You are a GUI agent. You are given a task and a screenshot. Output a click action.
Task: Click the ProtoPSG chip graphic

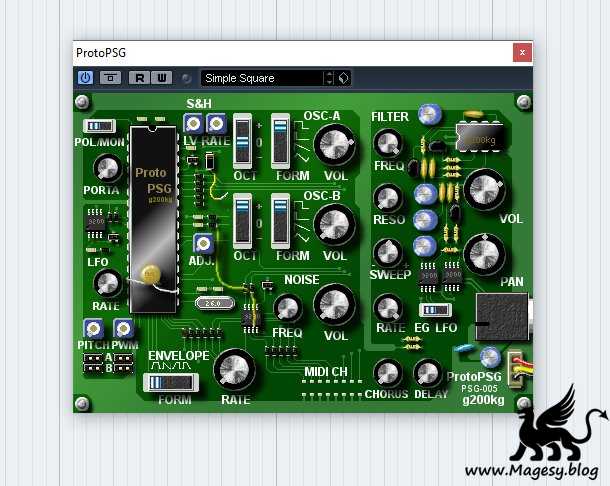[x=153, y=219]
